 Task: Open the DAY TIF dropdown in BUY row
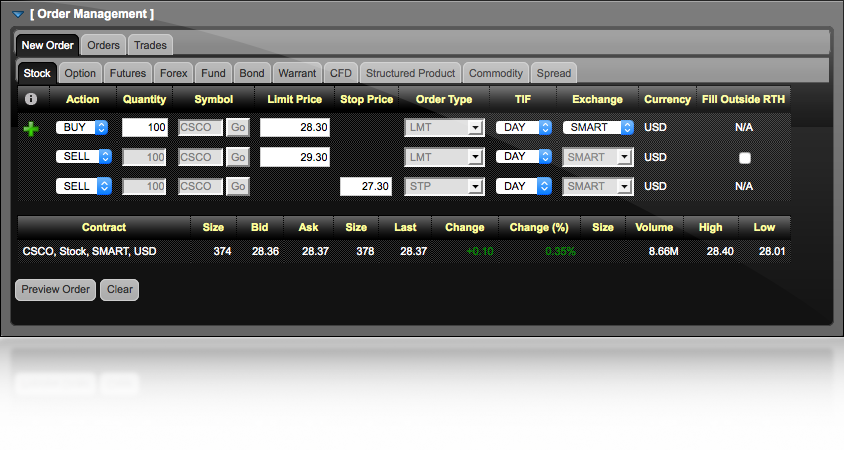524,128
